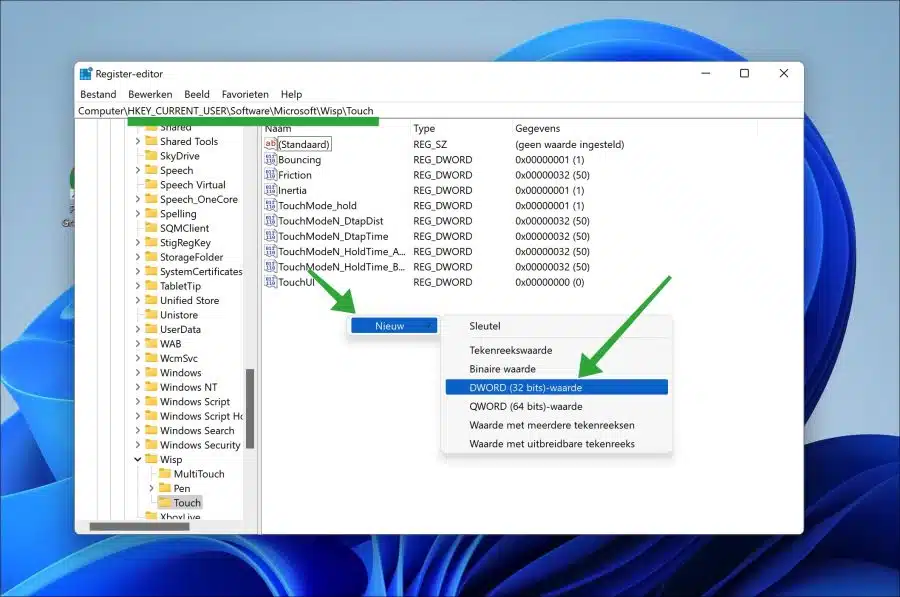Expand the Pen subkey node
Viewport: 900px width, 597px height.
point(152,488)
